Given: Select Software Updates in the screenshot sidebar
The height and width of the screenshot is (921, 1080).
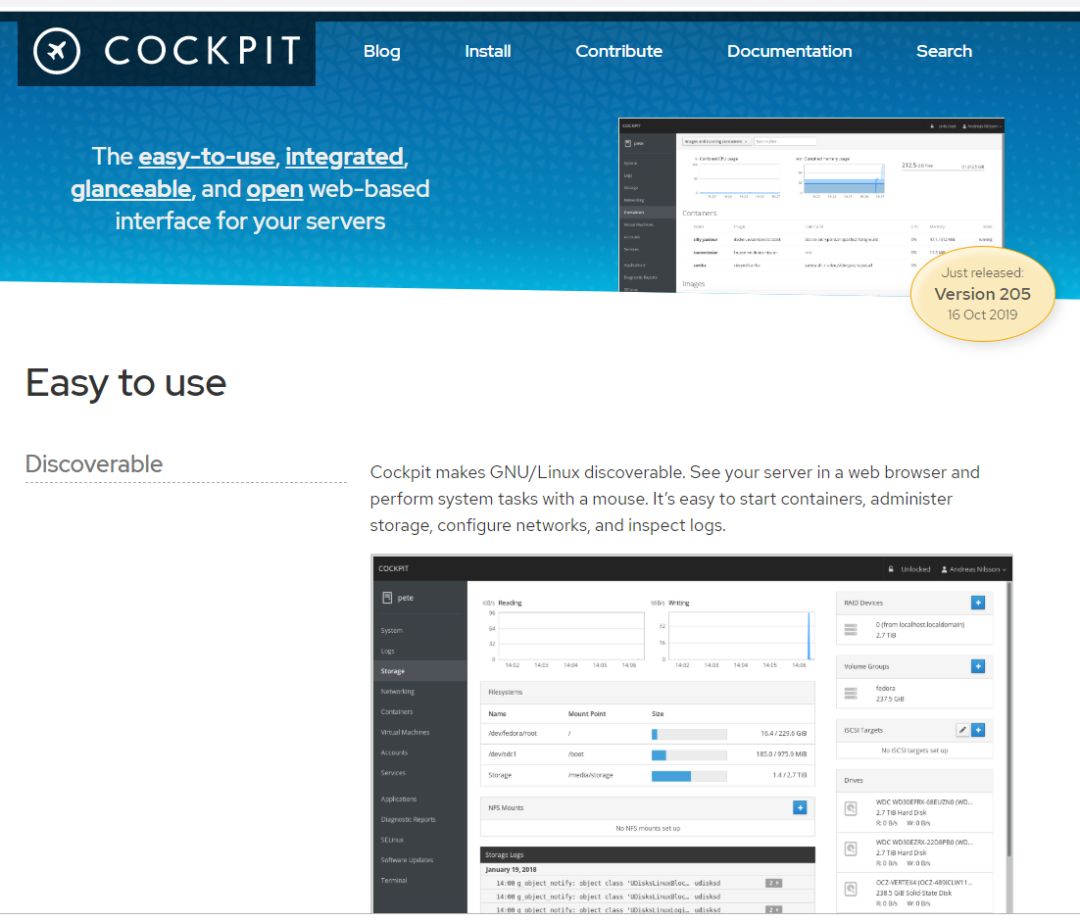Looking at the screenshot, I should [x=407, y=860].
